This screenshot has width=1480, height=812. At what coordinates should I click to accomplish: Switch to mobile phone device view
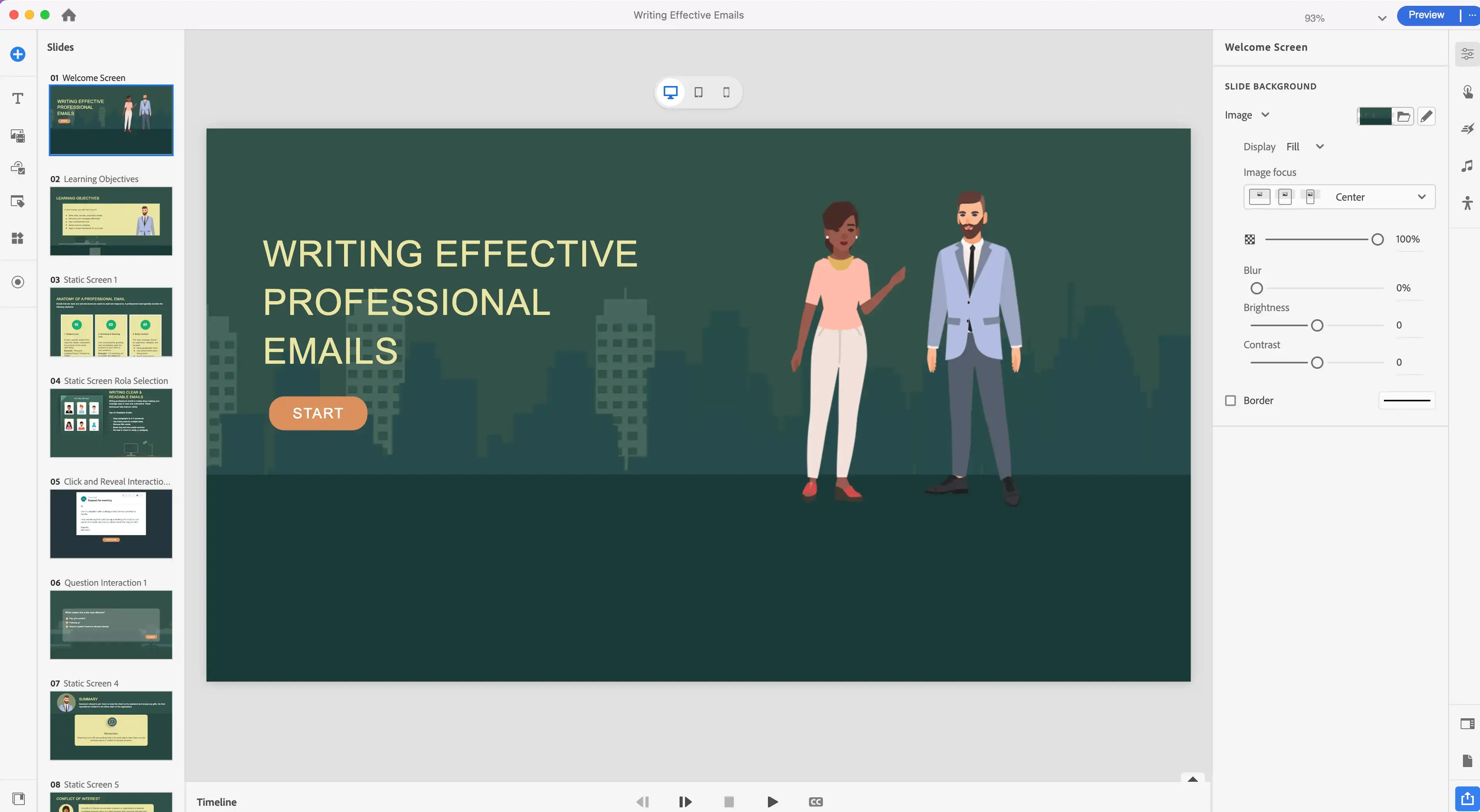726,92
